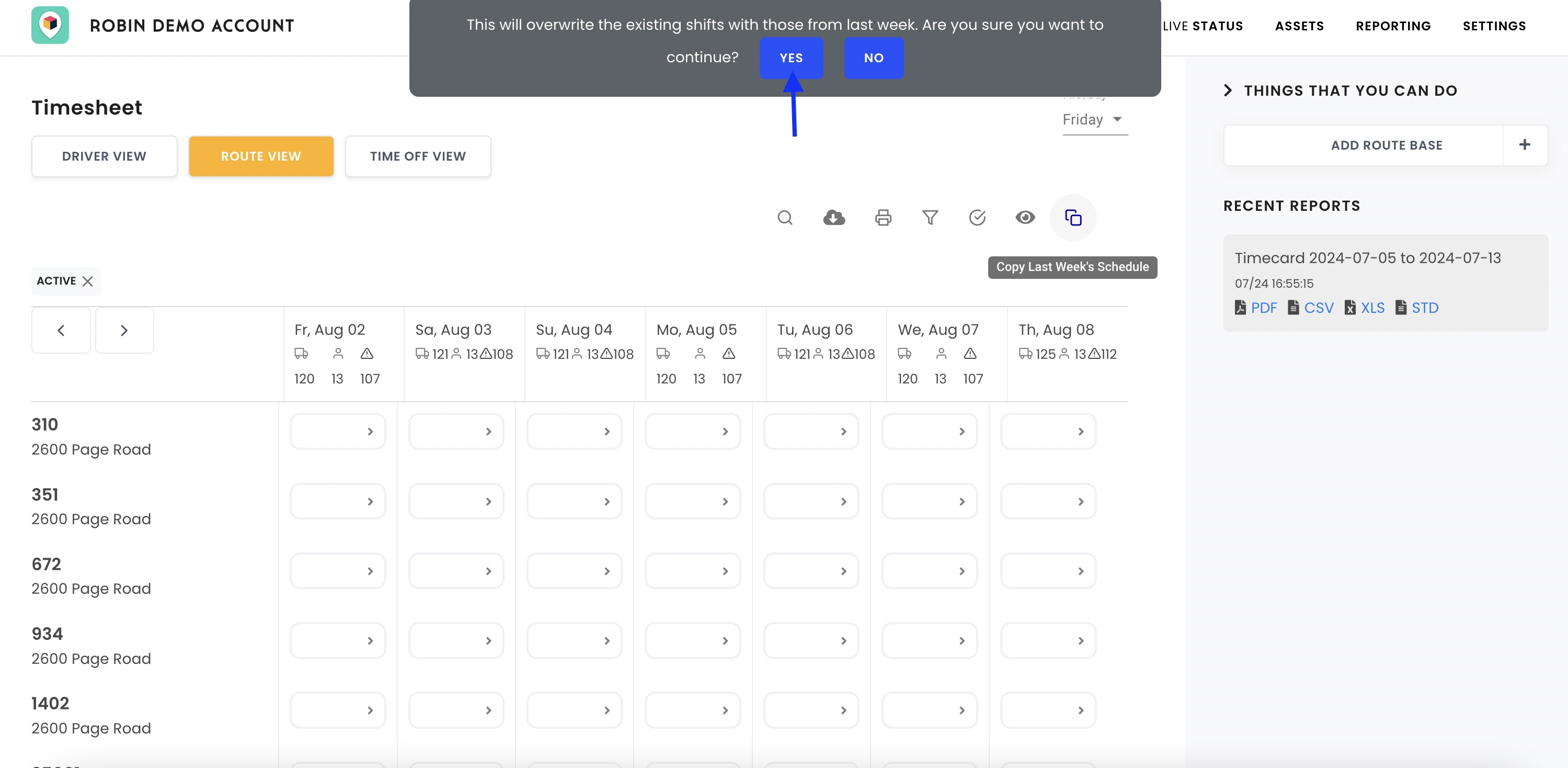Click the warning triangle under Fr, Aug 02
This screenshot has height=768, width=1568.
pos(367,353)
